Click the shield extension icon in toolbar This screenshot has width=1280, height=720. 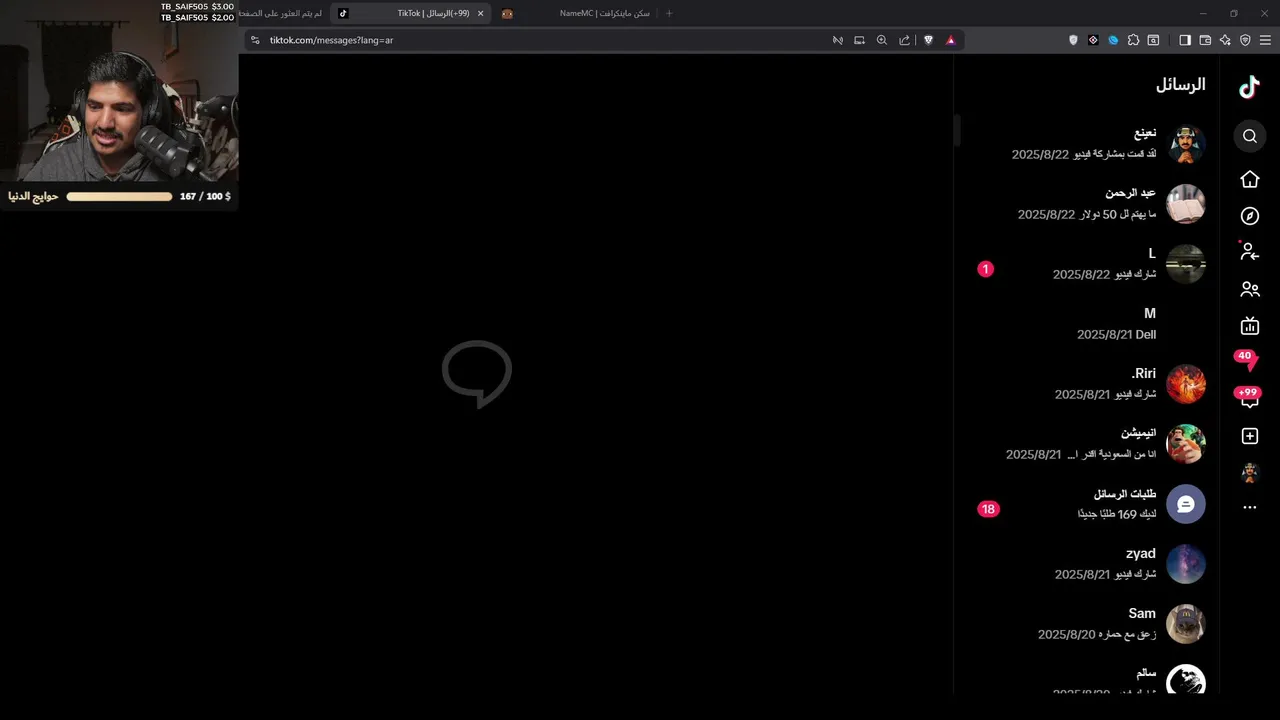coord(1074,40)
